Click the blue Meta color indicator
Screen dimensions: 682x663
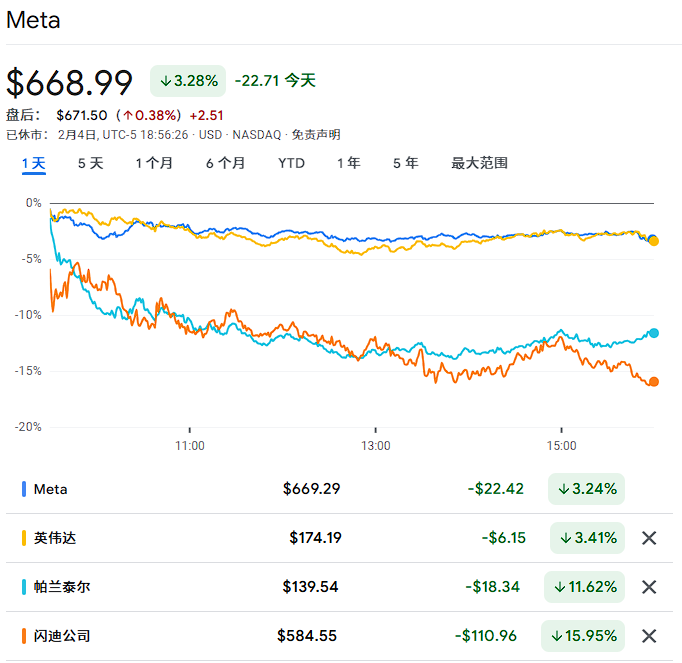point(24,489)
